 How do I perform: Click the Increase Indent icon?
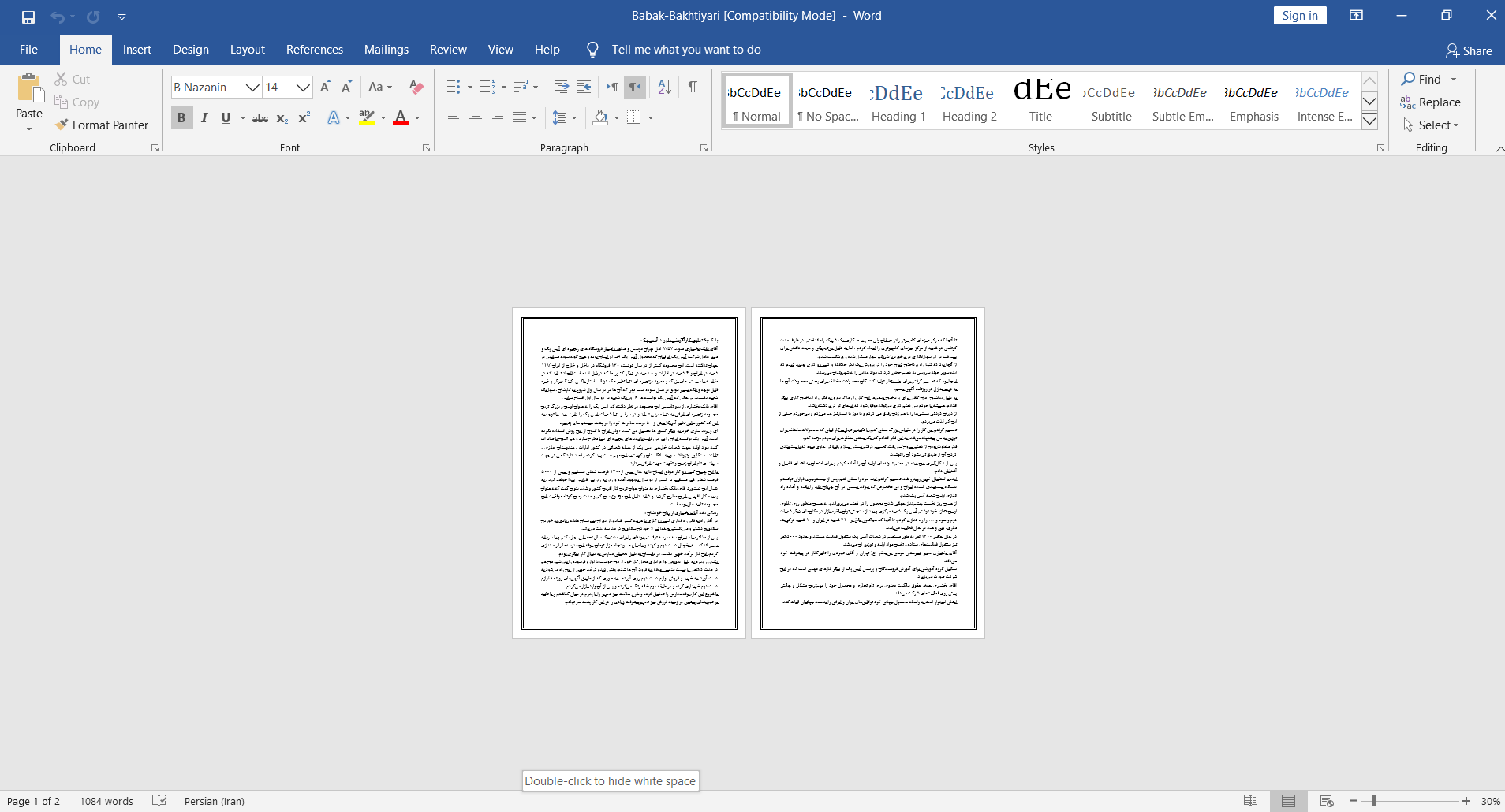584,87
